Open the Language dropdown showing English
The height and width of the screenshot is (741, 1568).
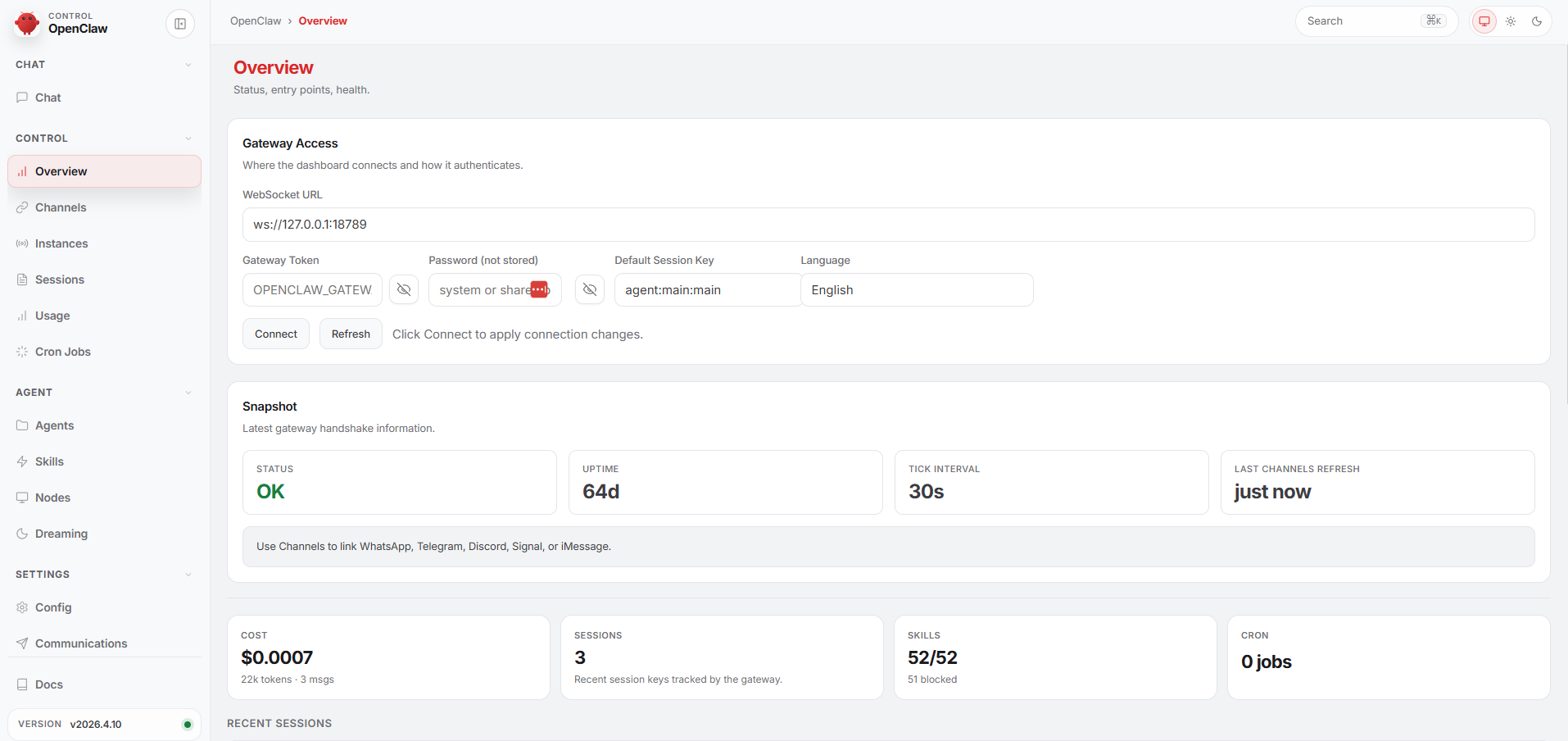tap(917, 289)
